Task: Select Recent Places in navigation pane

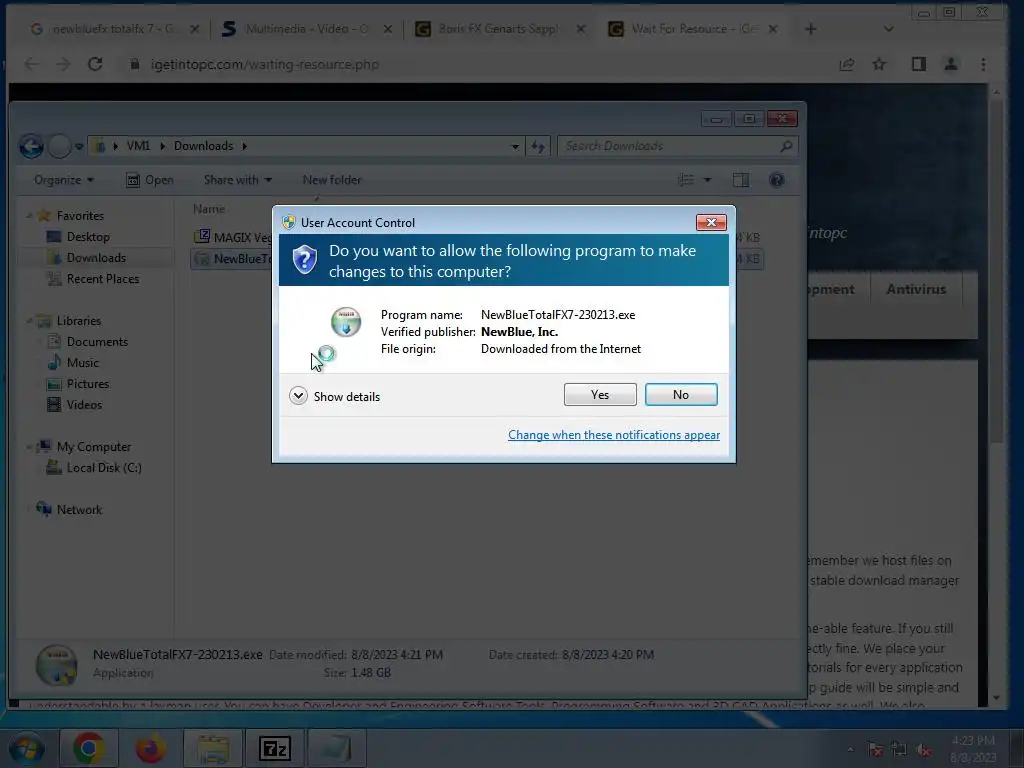Action: click(103, 279)
